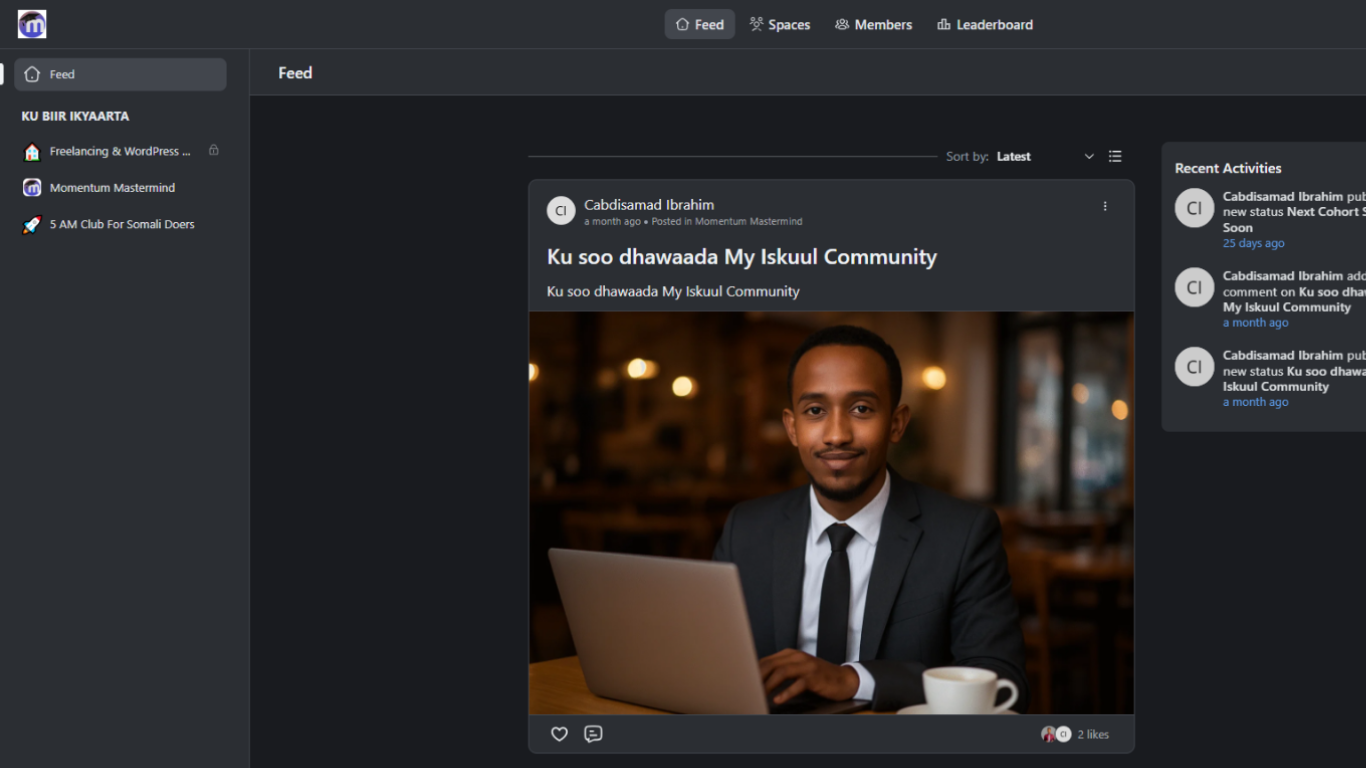Open the Leaderboard tab
Screen dimensions: 1366x768
click(x=985, y=25)
